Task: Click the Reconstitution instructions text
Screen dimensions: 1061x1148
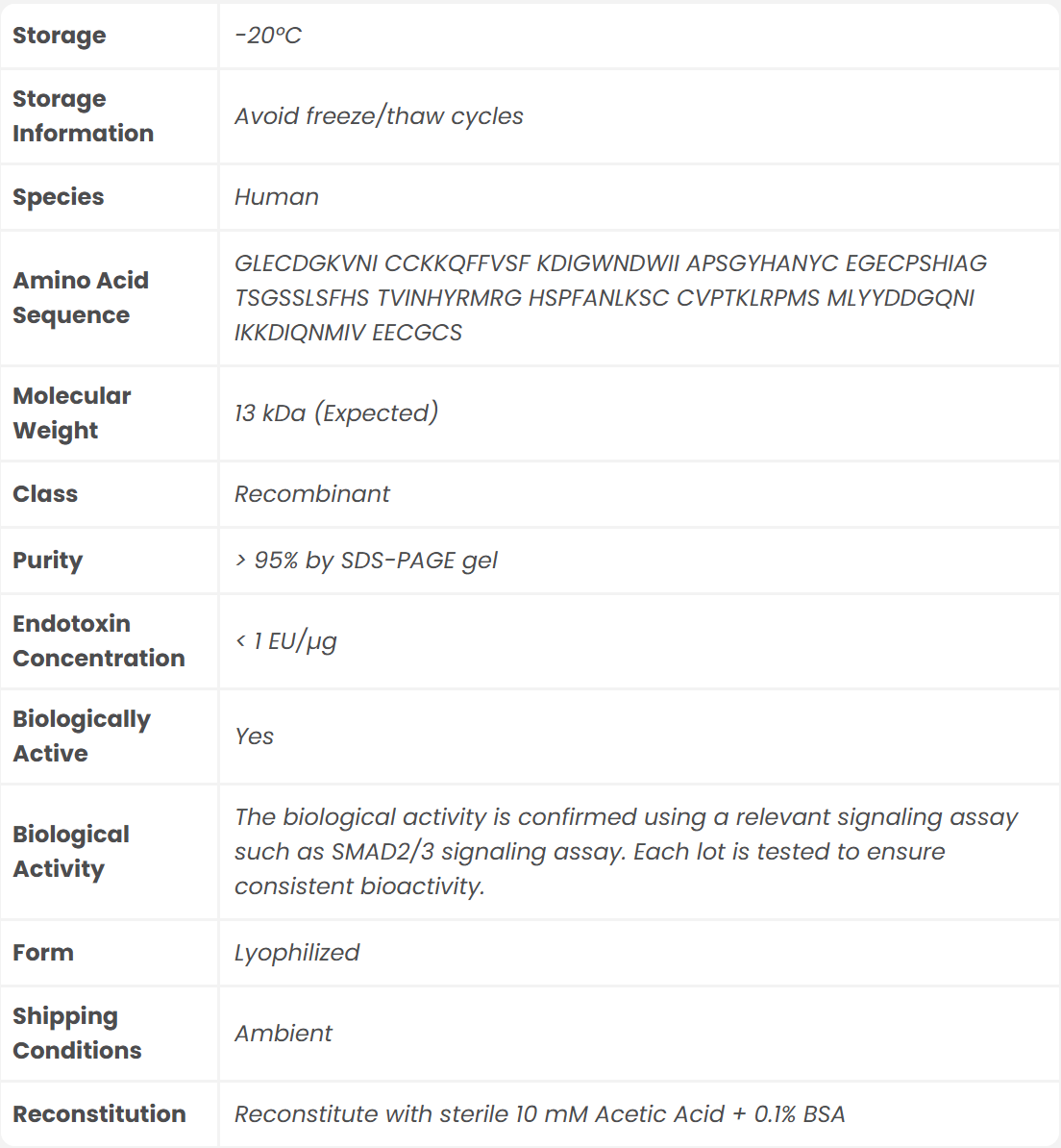Action: (540, 1114)
